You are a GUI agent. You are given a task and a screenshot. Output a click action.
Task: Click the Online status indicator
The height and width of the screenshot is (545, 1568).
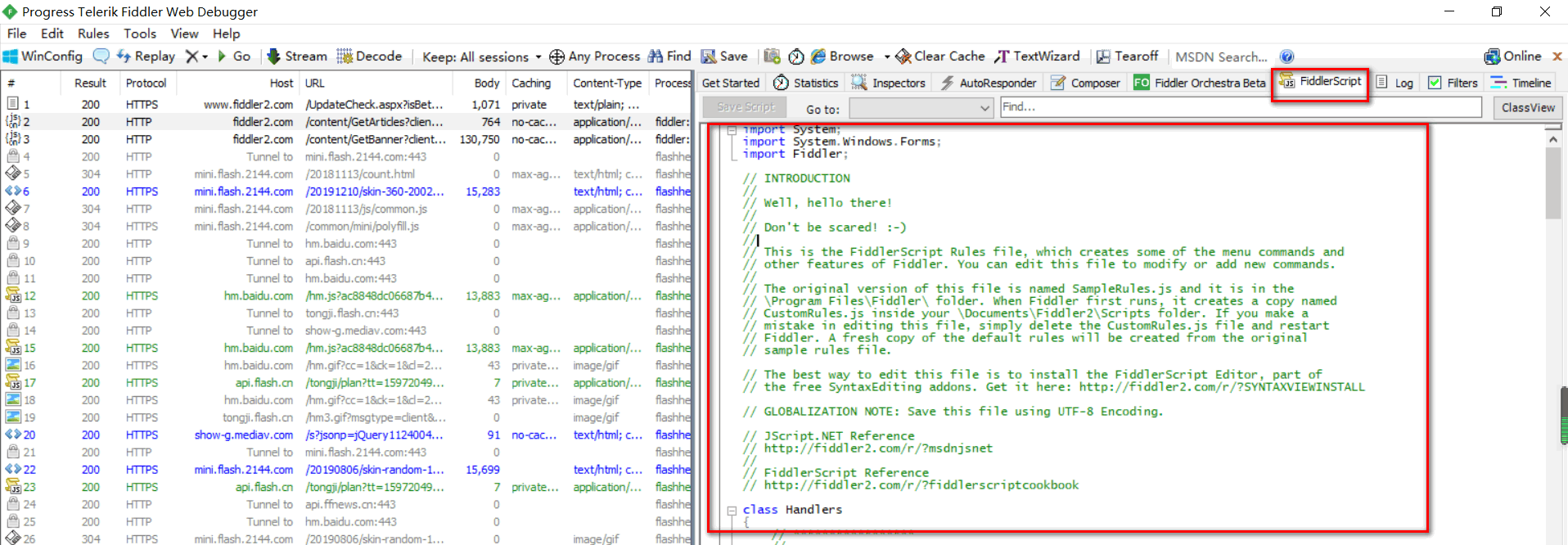(x=1512, y=56)
